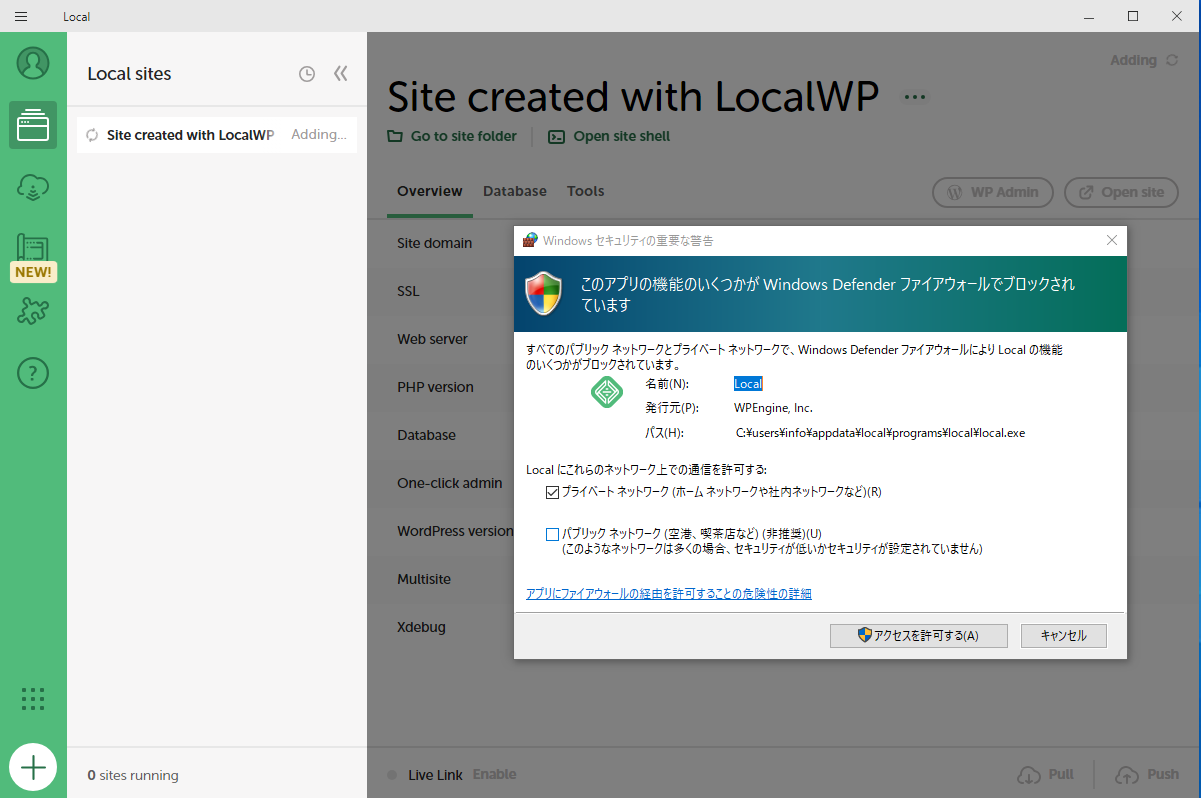Viewport: 1201px width, 798px height.
Task: Click the allow access button
Action: pyautogui.click(x=918, y=636)
